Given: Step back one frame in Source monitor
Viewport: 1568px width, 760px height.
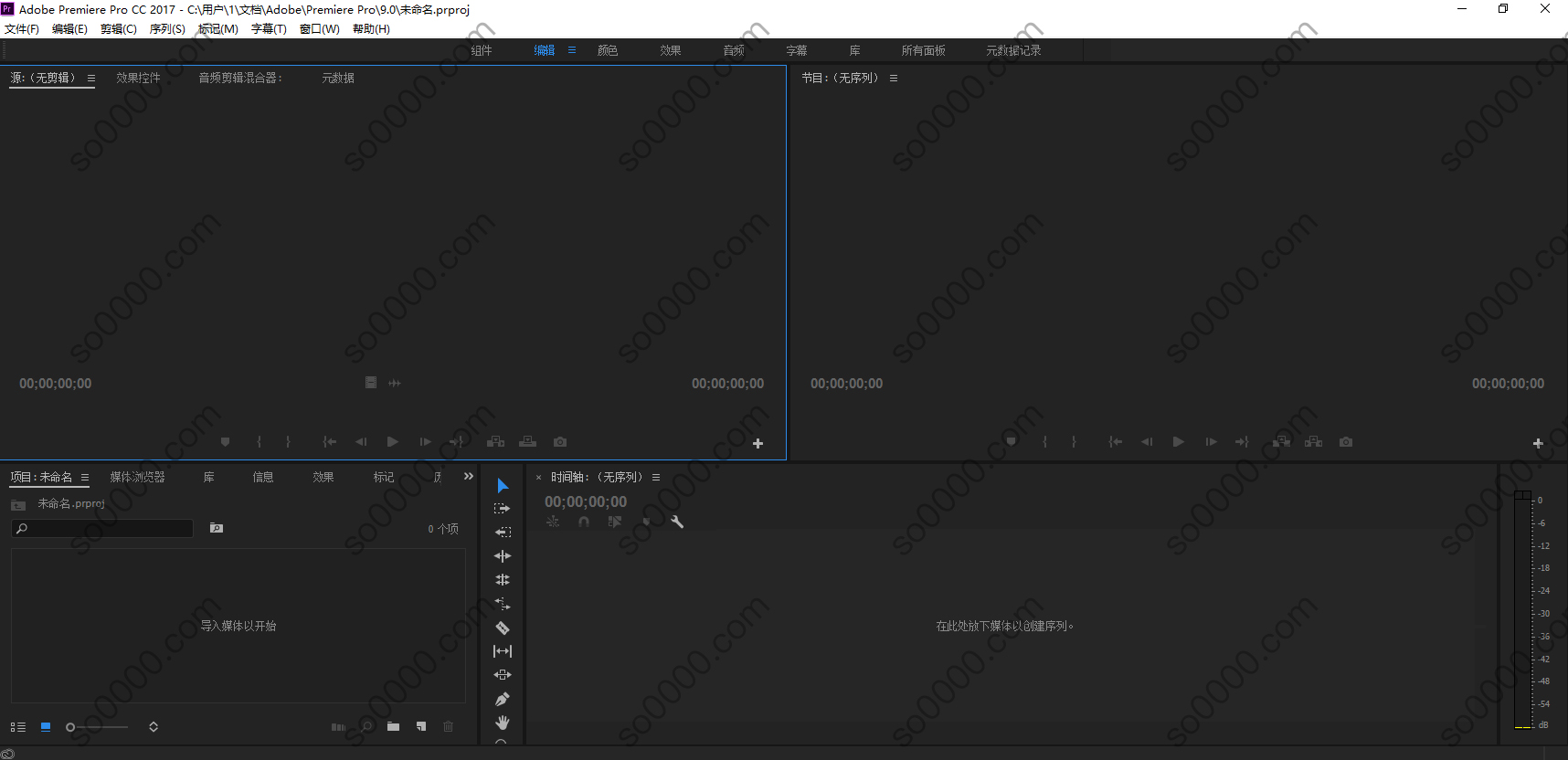Looking at the screenshot, I should tap(361, 442).
